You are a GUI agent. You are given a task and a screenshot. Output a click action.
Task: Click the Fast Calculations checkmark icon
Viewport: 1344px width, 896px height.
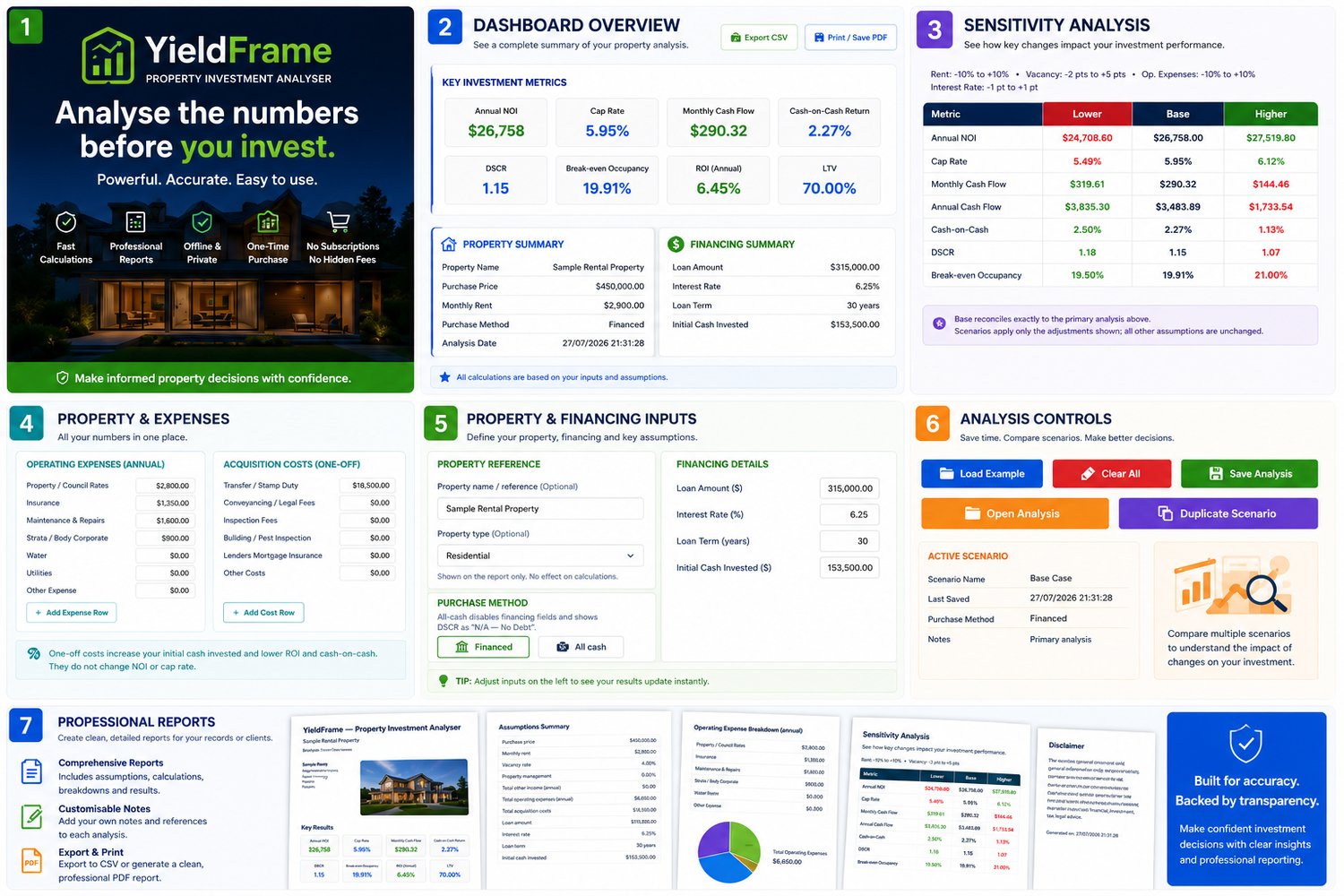[65, 221]
